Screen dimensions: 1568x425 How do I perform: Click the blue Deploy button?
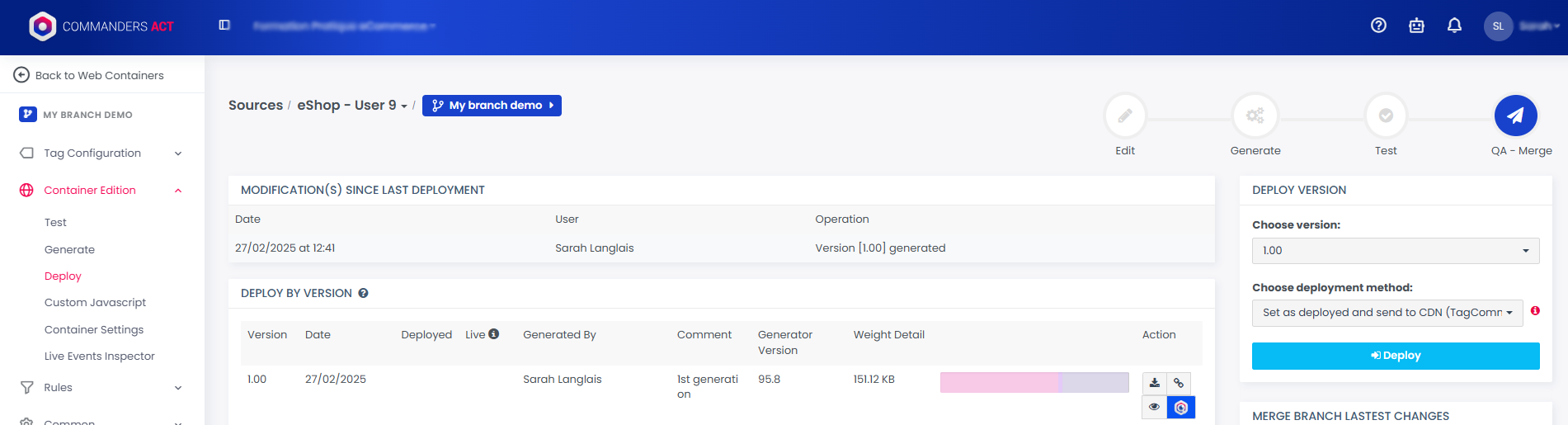coord(1395,356)
